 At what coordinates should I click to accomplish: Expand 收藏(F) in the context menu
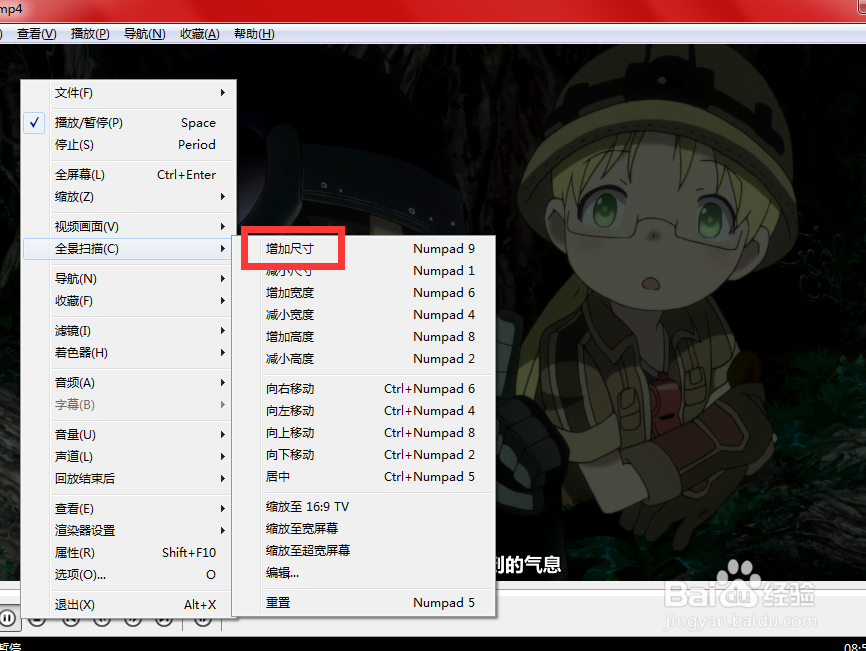(x=129, y=300)
